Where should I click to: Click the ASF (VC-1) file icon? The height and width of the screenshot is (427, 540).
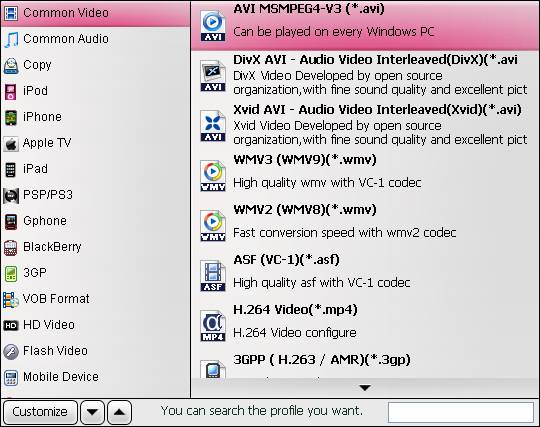point(213,276)
